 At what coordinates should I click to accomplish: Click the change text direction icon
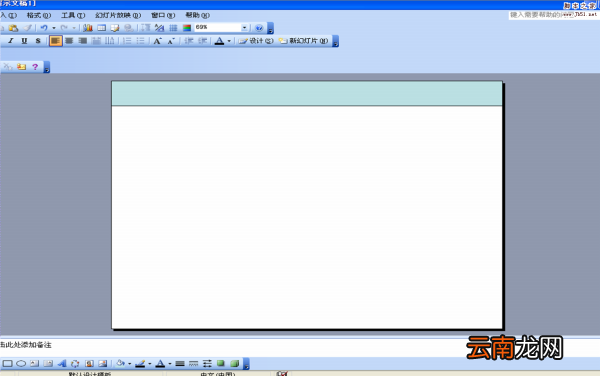(x=110, y=41)
